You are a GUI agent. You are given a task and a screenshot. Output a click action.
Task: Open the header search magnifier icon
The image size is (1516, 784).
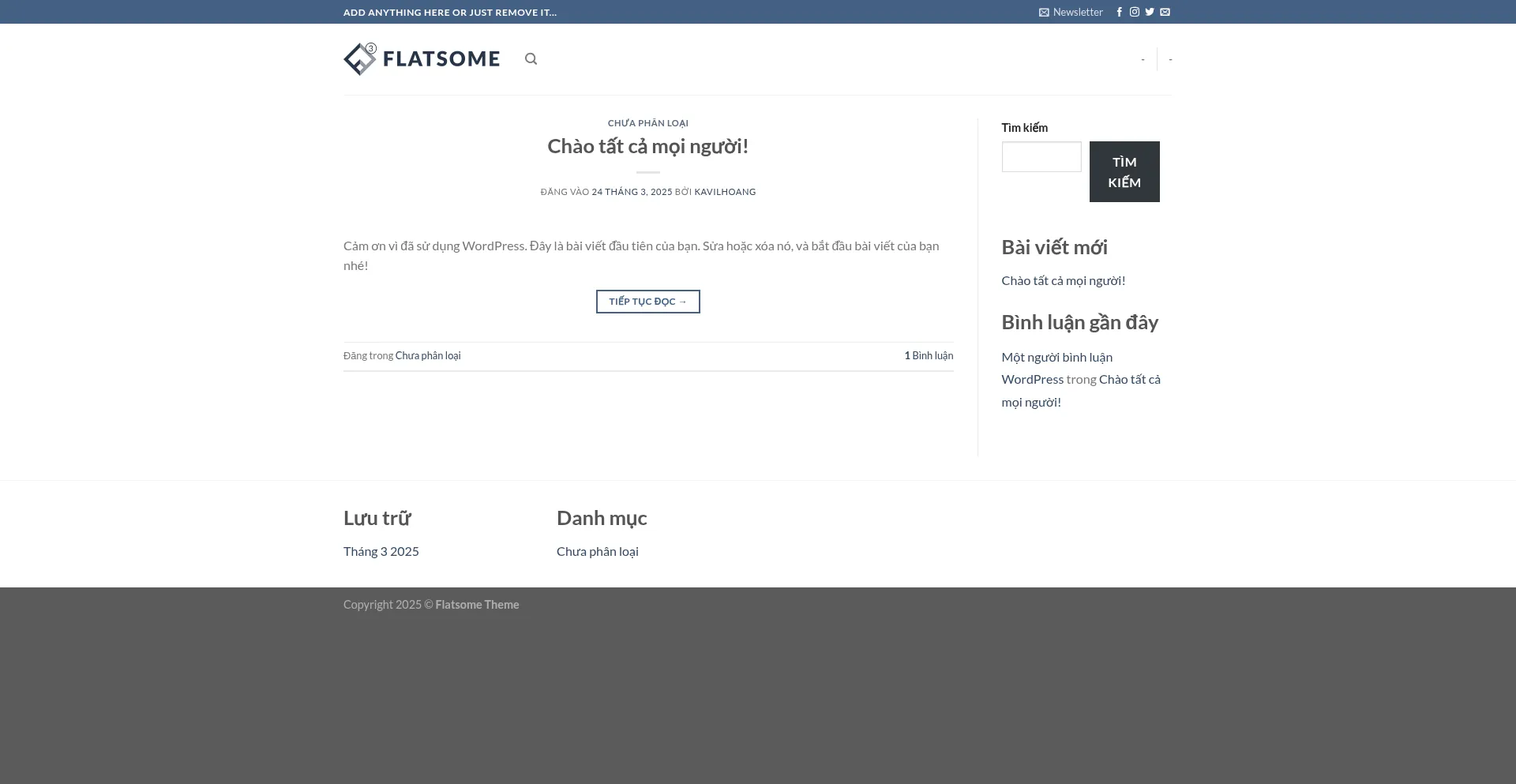[x=531, y=59]
